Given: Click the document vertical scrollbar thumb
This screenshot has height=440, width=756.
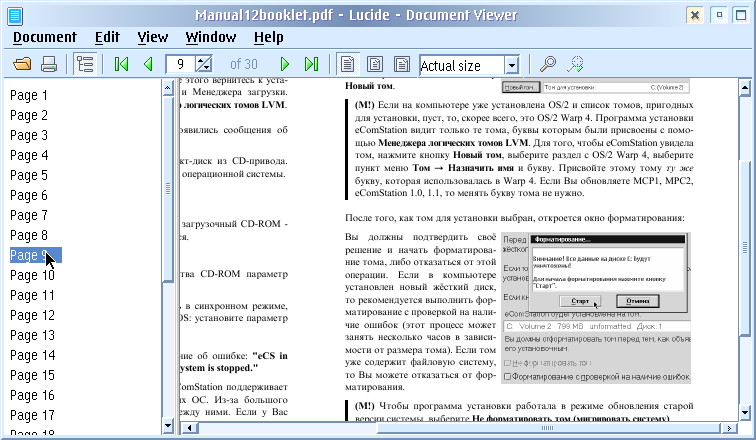Looking at the screenshot, I should tap(745, 246).
